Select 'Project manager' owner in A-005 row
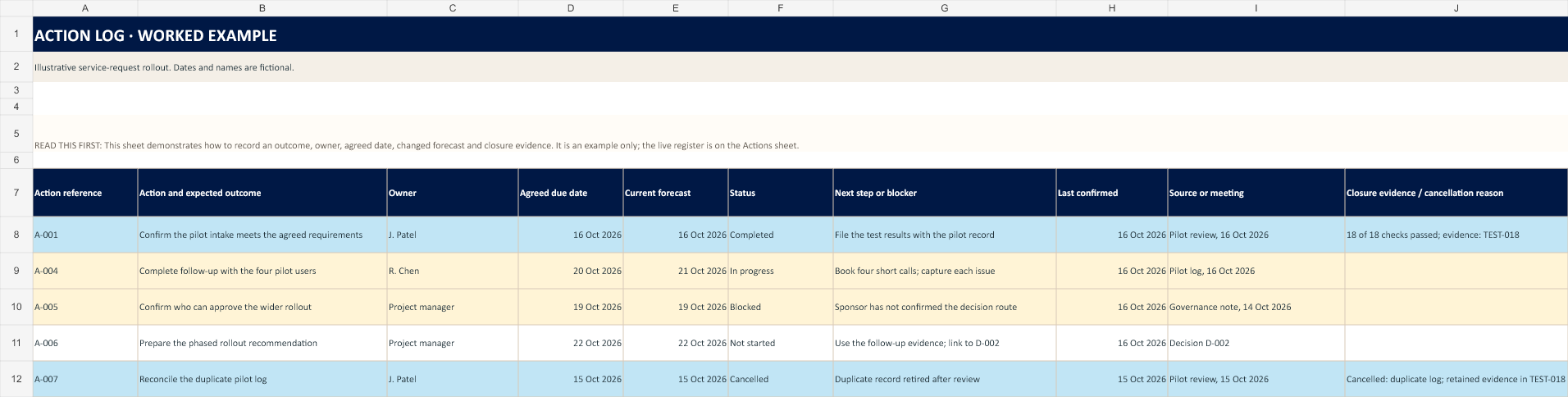Screen dimensions: 1568x397 pos(453,307)
